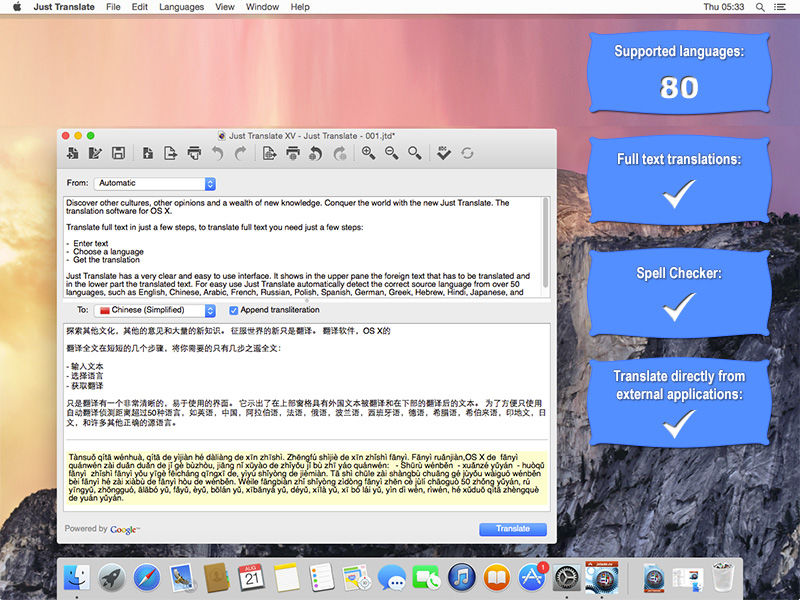800x600 pixels.
Task: Click the plain magnifier search icon
Action: click(x=414, y=153)
